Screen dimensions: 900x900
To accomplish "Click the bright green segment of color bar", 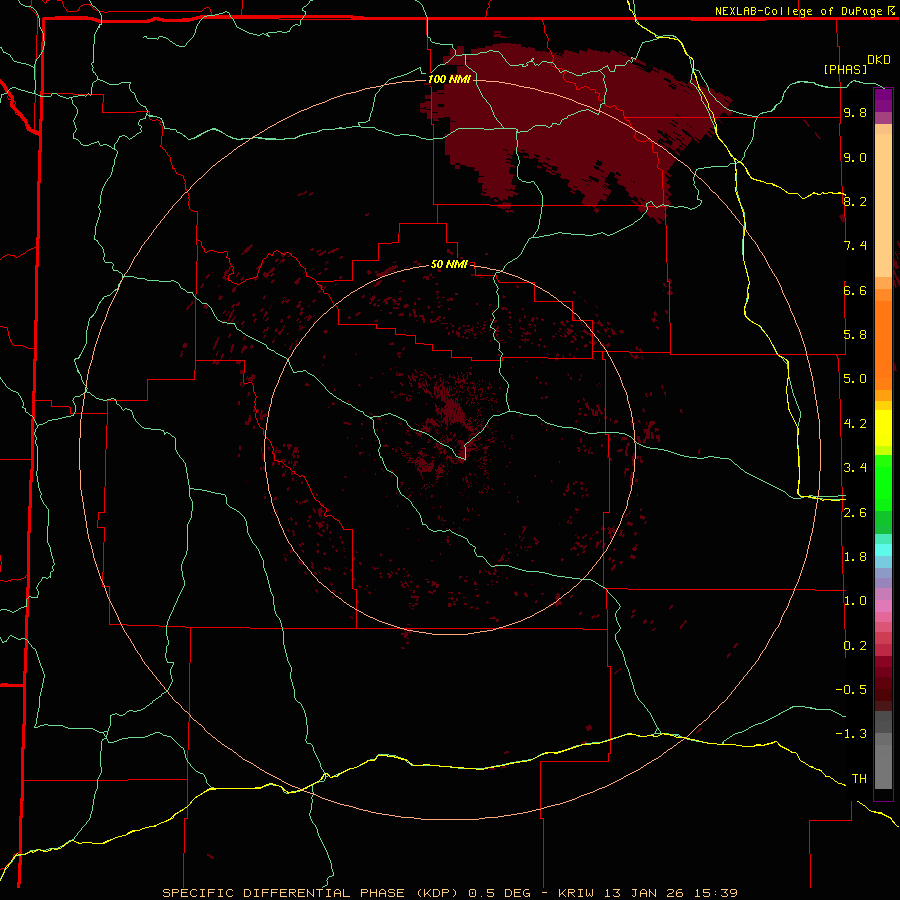I will coord(883,483).
